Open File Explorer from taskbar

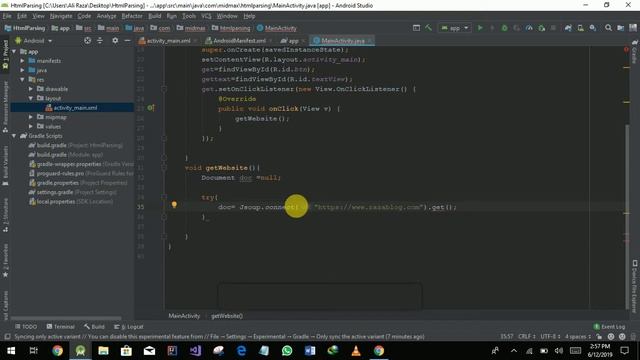[103, 351]
